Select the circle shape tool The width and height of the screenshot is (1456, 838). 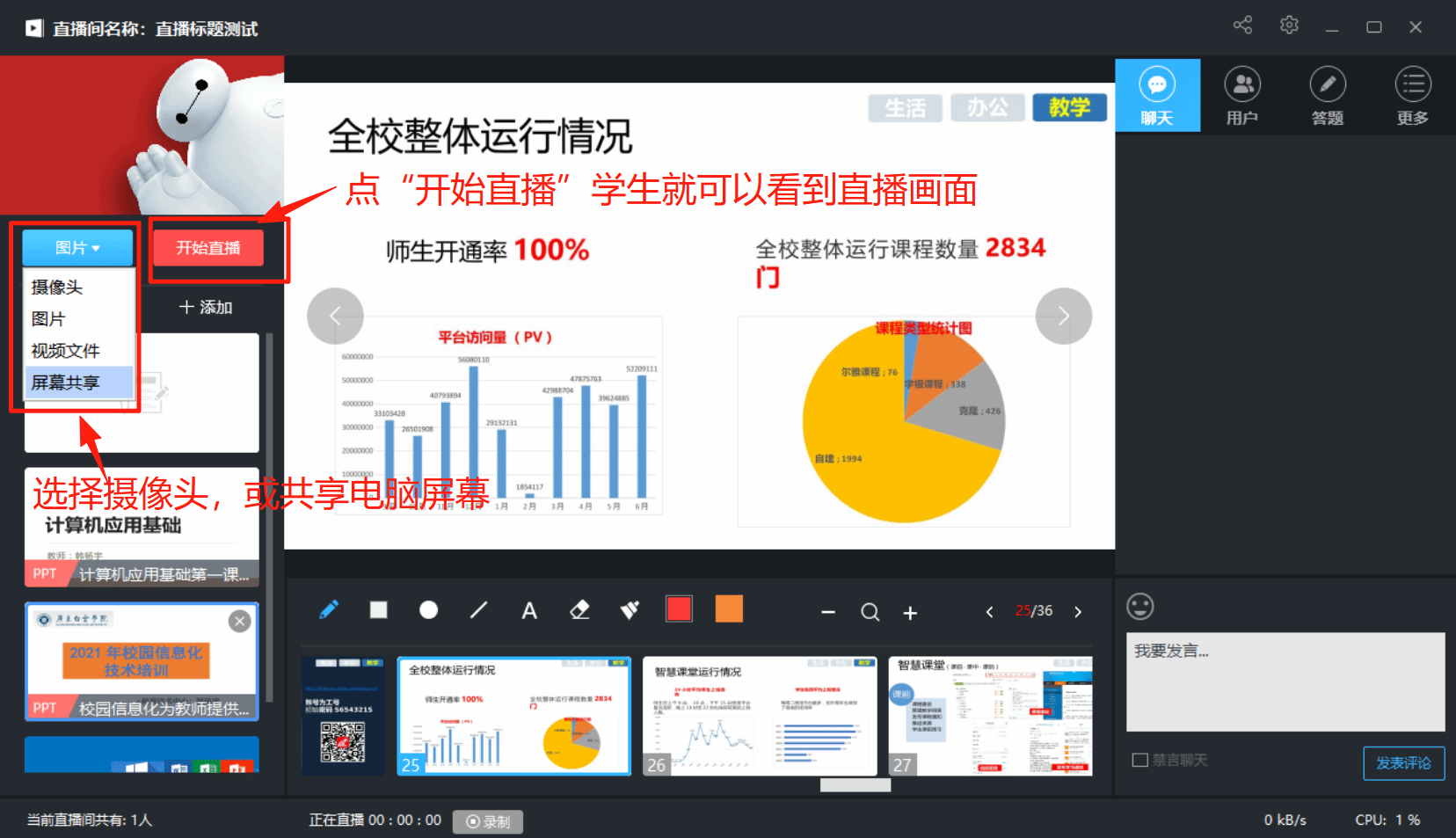coord(428,610)
